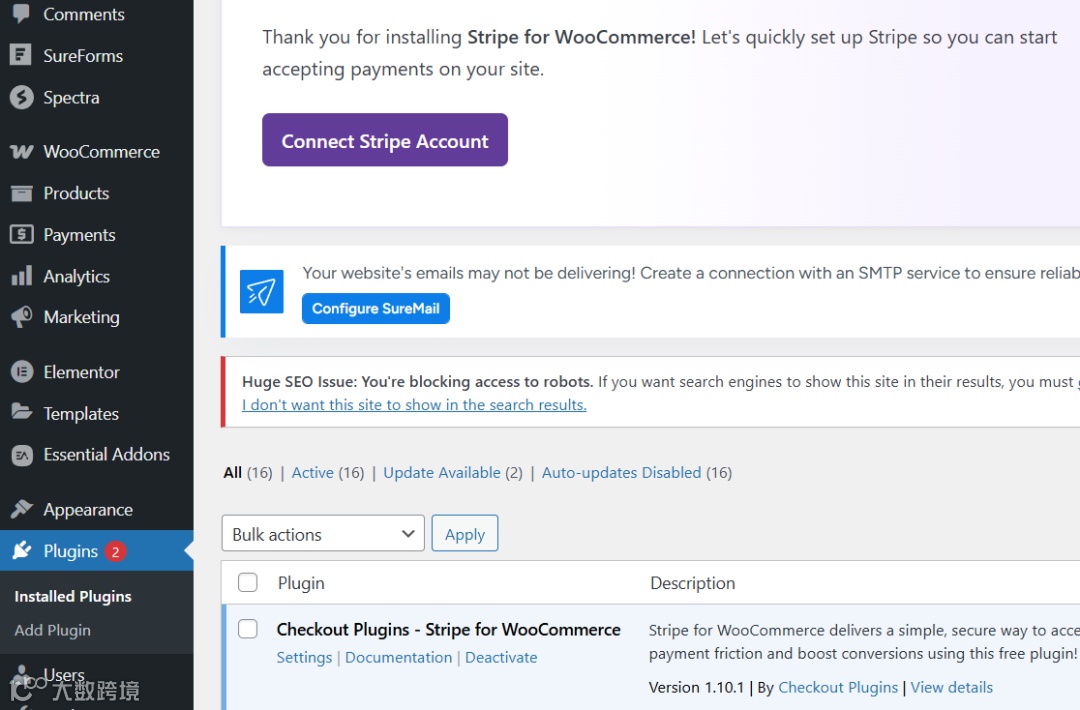Click the Comments speech bubble icon

(21, 13)
